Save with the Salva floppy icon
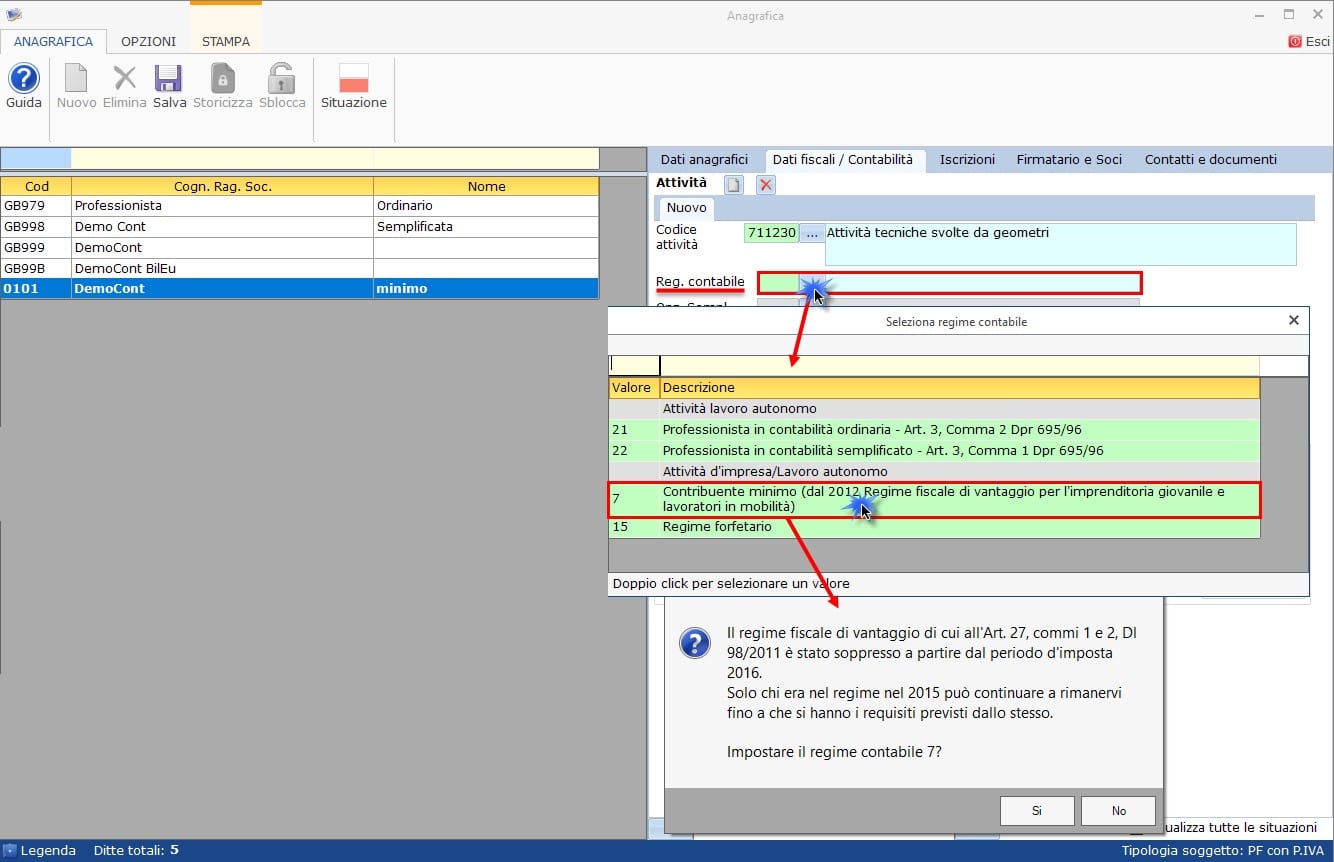 pos(168,79)
